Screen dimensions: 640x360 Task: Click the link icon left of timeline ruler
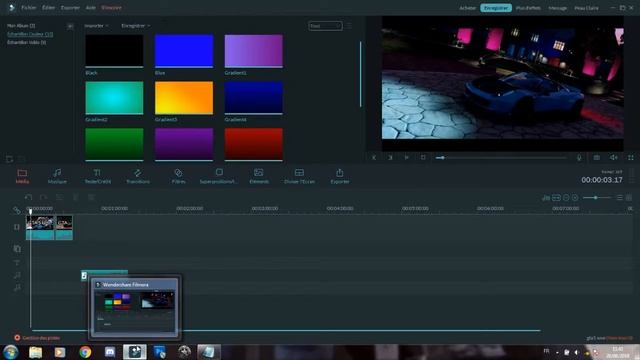pos(16,210)
